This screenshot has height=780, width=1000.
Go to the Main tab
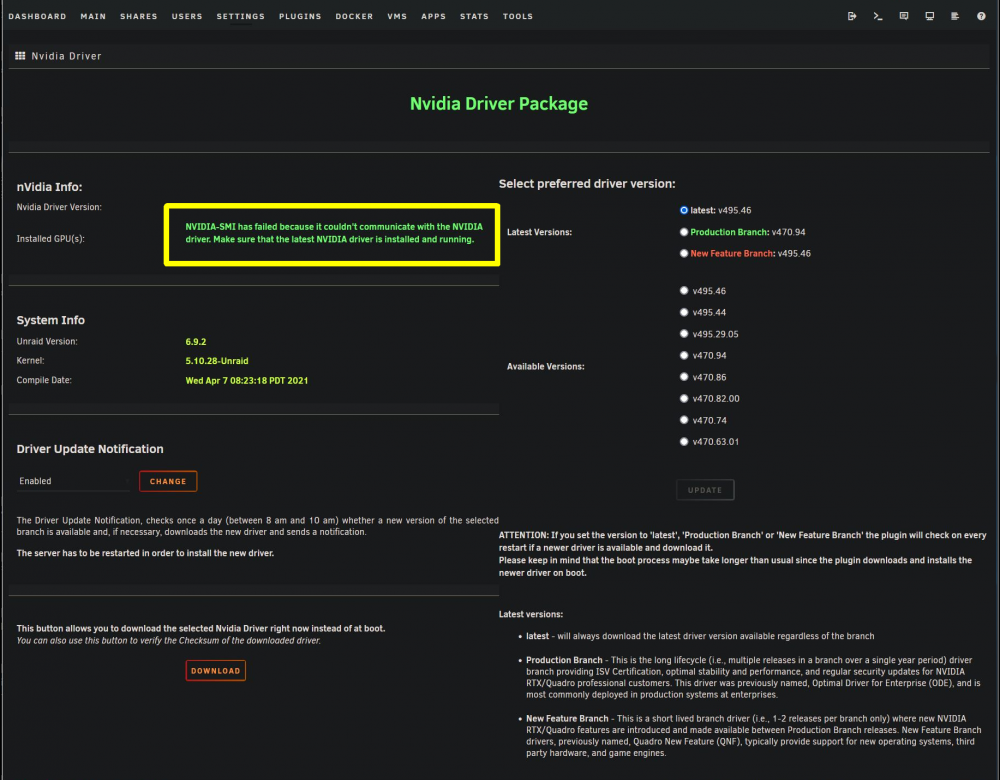click(93, 17)
